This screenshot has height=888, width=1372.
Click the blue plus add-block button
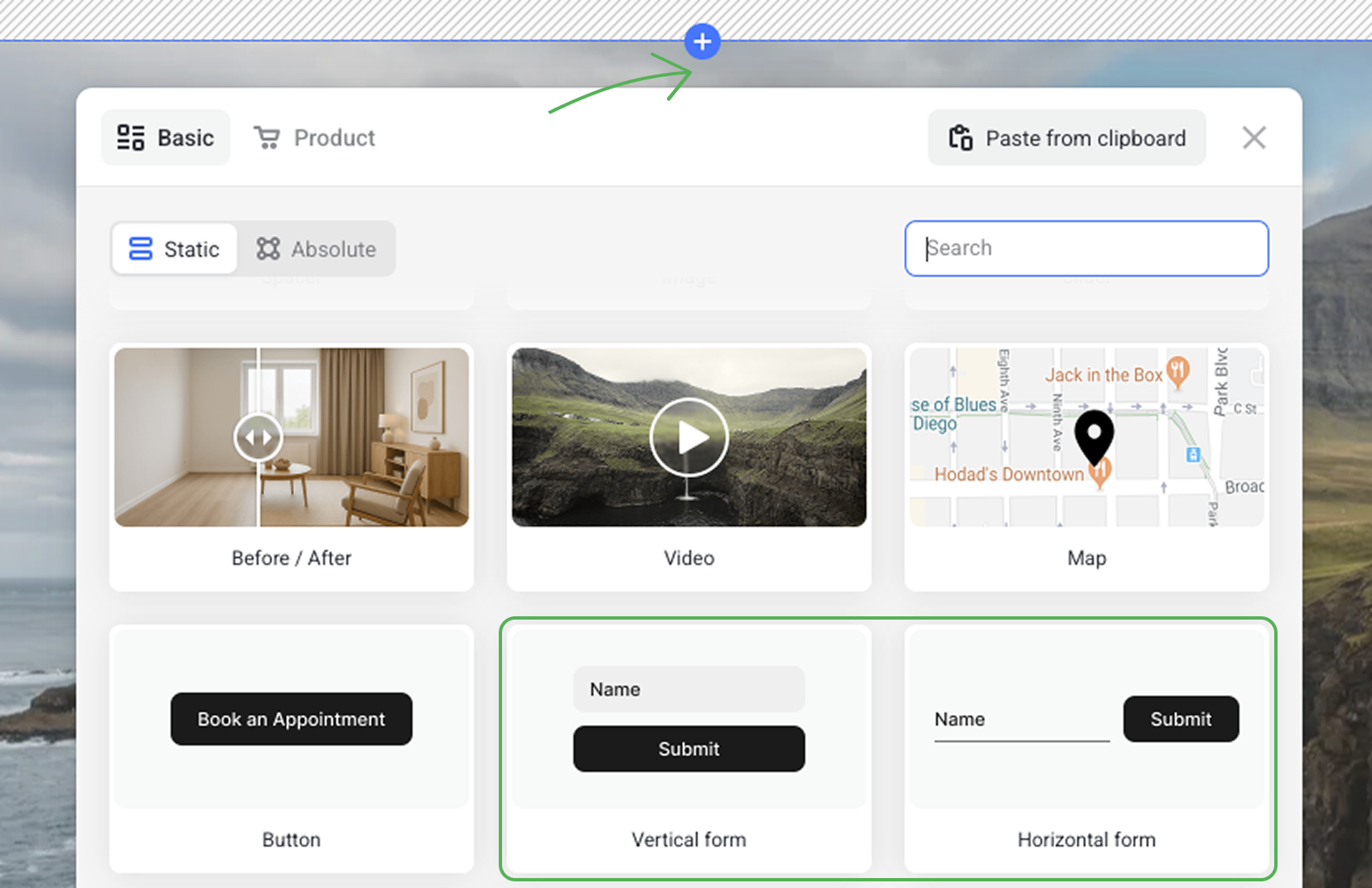702,41
